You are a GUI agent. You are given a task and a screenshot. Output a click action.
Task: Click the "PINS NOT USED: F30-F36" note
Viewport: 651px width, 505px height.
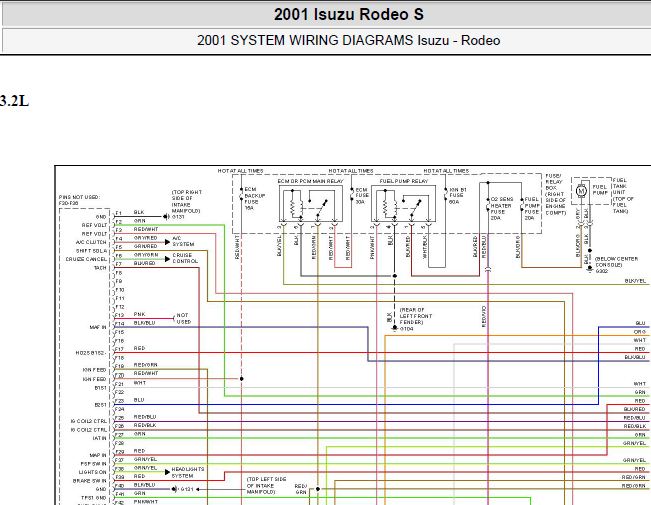click(79, 200)
